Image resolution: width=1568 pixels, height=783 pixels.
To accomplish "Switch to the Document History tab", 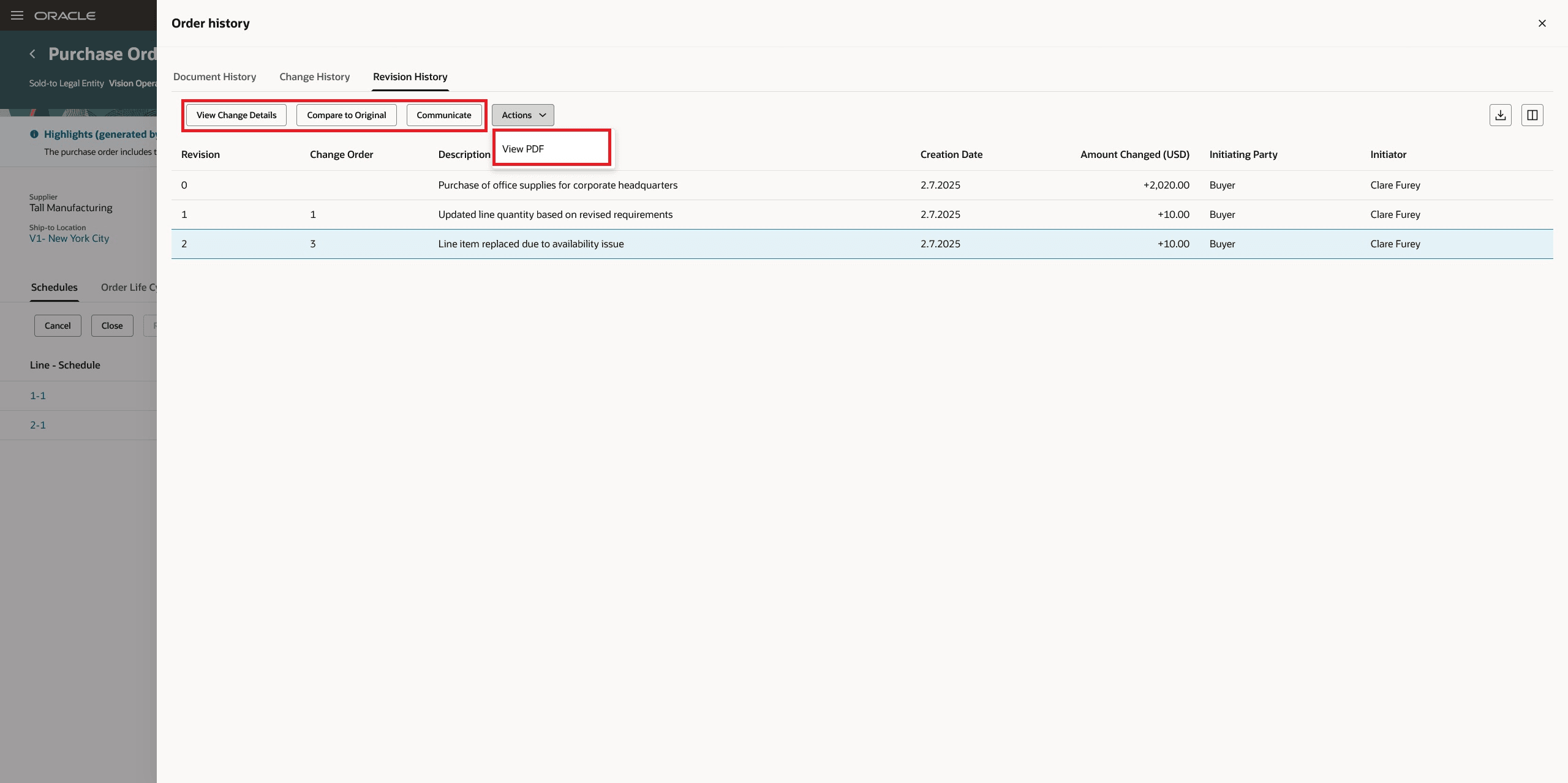I will click(214, 77).
